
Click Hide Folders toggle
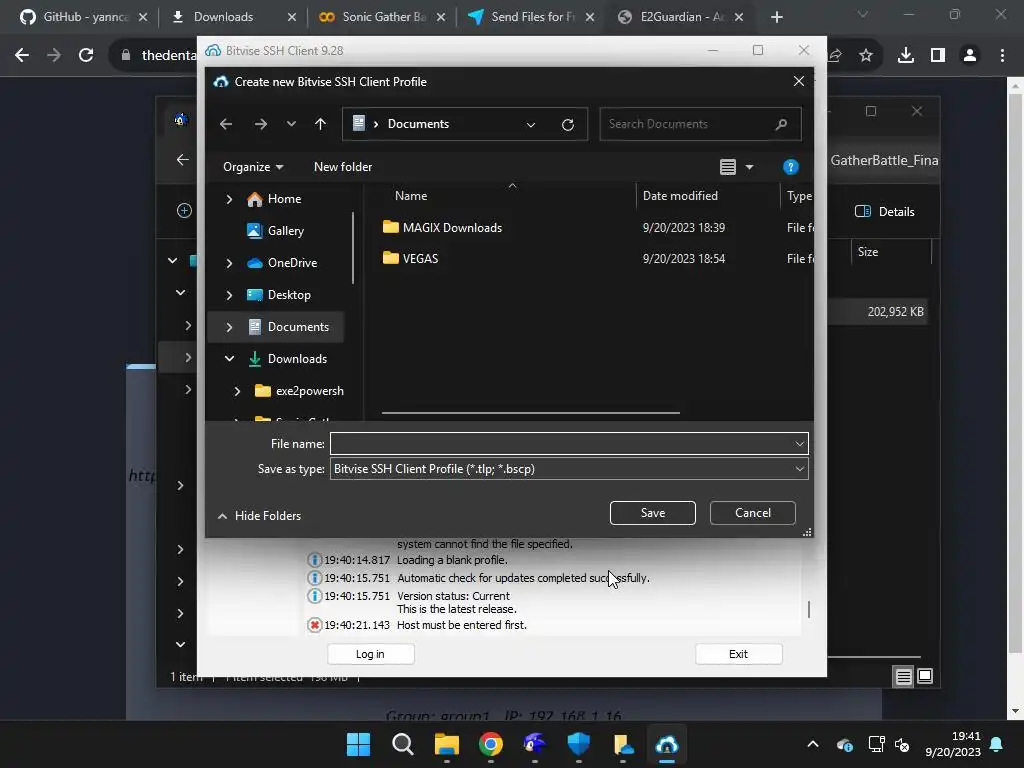coord(259,516)
